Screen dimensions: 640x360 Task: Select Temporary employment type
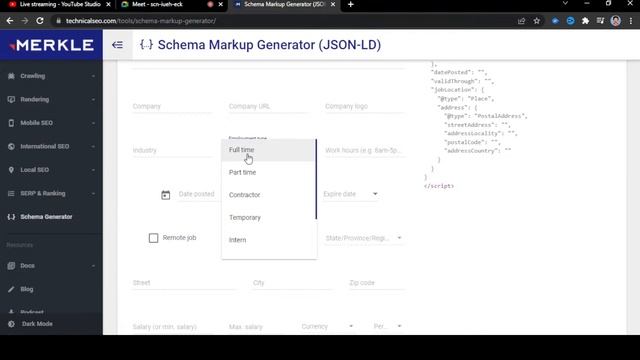268,218
